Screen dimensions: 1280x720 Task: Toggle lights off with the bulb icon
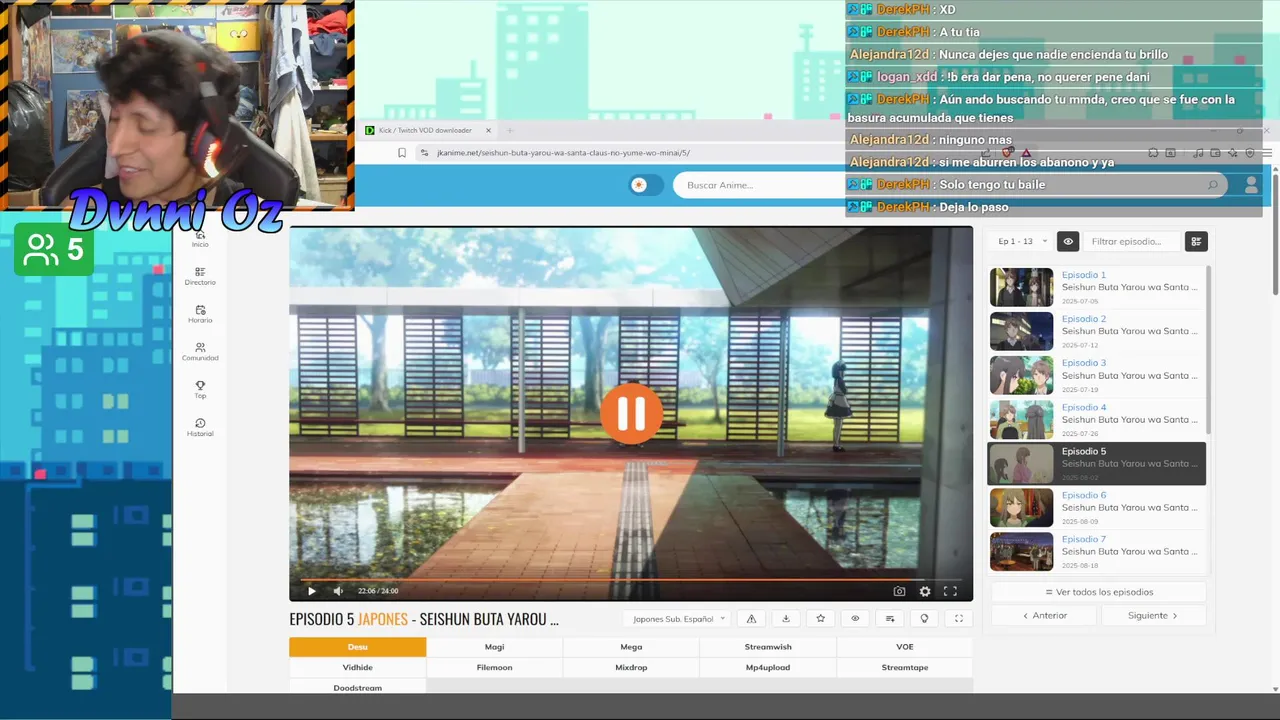[x=924, y=619]
